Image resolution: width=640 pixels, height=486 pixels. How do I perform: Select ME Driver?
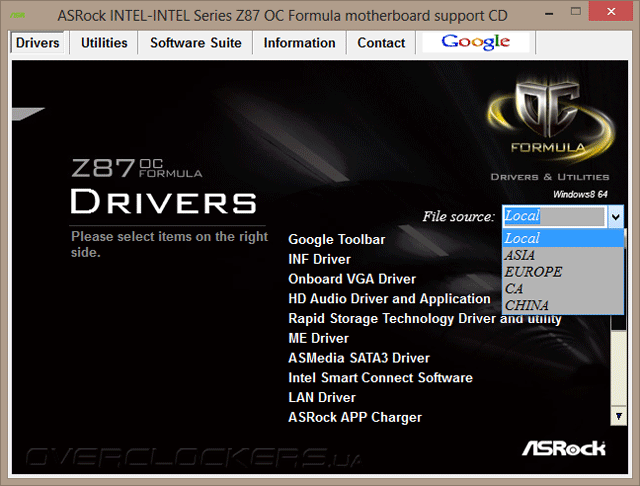[318, 338]
